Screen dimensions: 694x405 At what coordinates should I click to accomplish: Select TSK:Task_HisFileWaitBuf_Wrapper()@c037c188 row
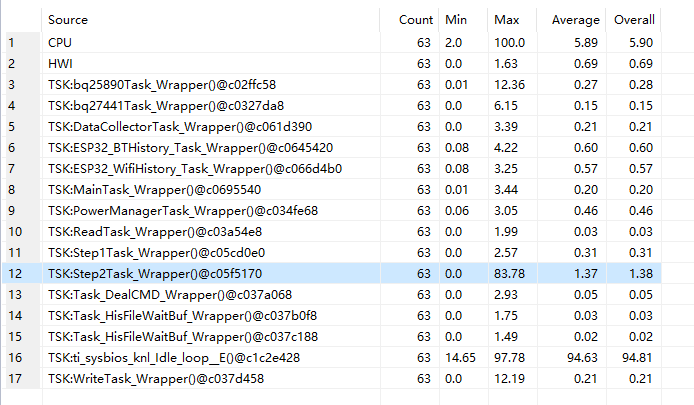pyautogui.click(x=334, y=337)
